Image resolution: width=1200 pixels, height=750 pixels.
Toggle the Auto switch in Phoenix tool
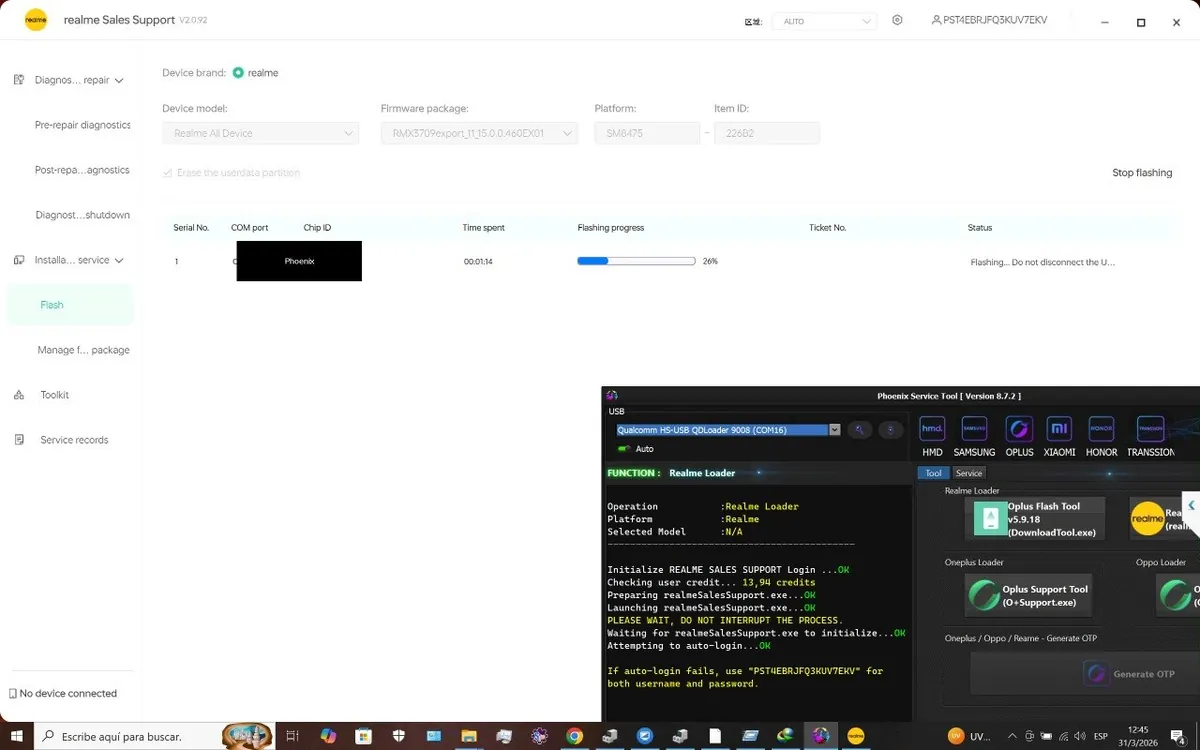(625, 449)
